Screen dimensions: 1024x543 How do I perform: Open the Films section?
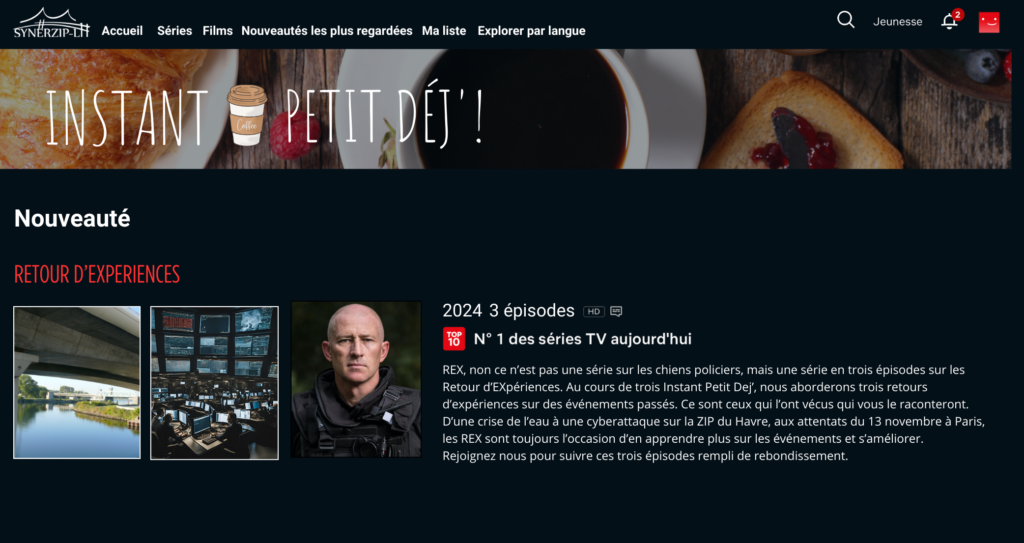click(x=217, y=31)
